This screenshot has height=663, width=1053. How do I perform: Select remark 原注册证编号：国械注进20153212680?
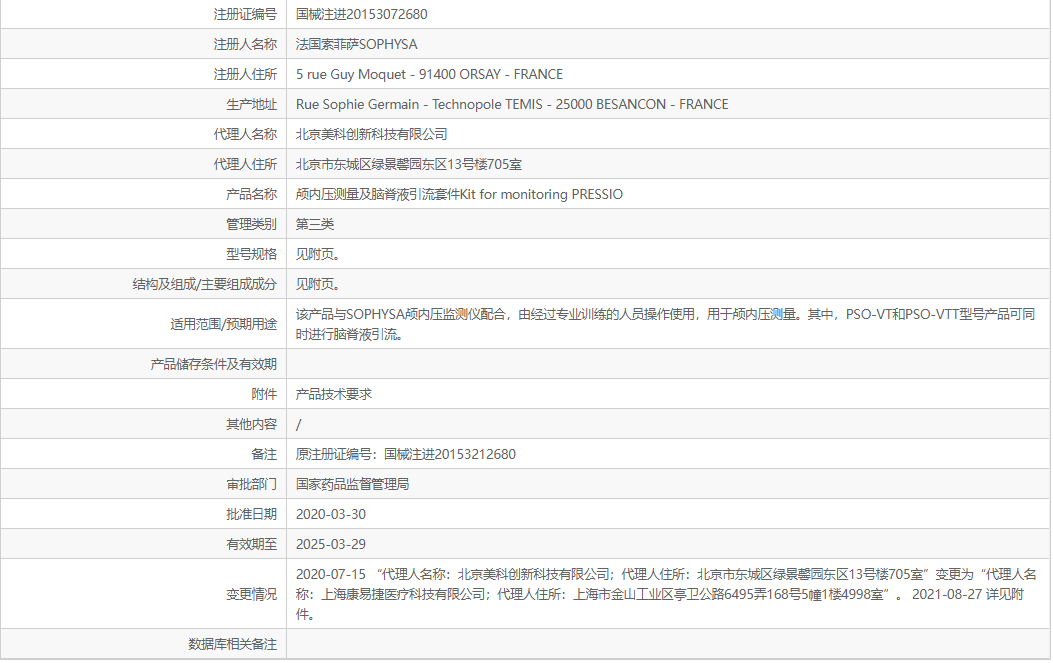(x=406, y=454)
